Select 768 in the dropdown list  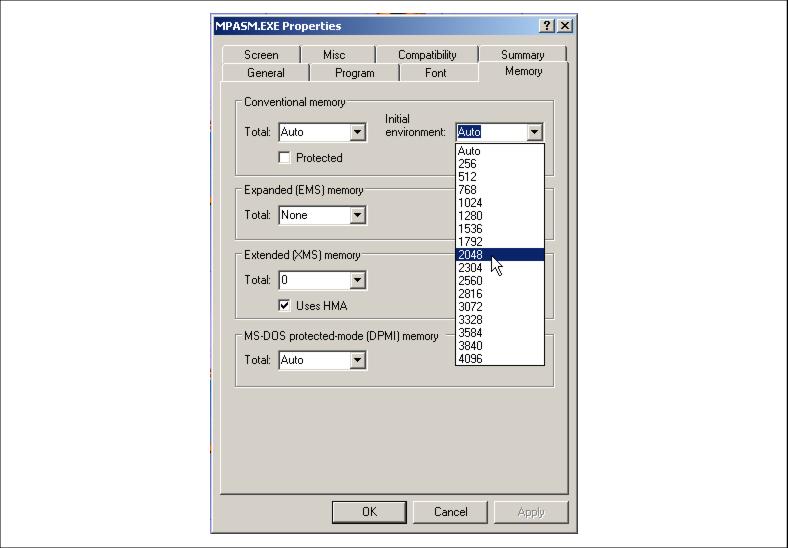click(500, 190)
